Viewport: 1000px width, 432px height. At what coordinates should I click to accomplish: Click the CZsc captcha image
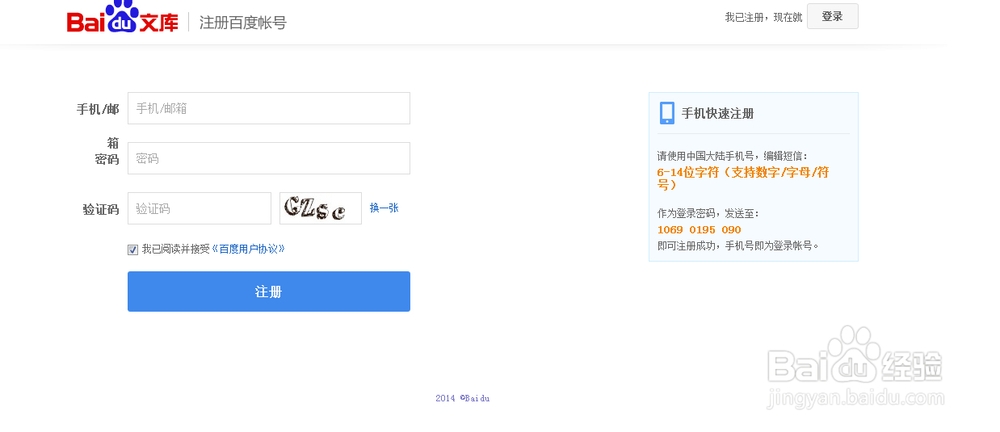tap(320, 209)
